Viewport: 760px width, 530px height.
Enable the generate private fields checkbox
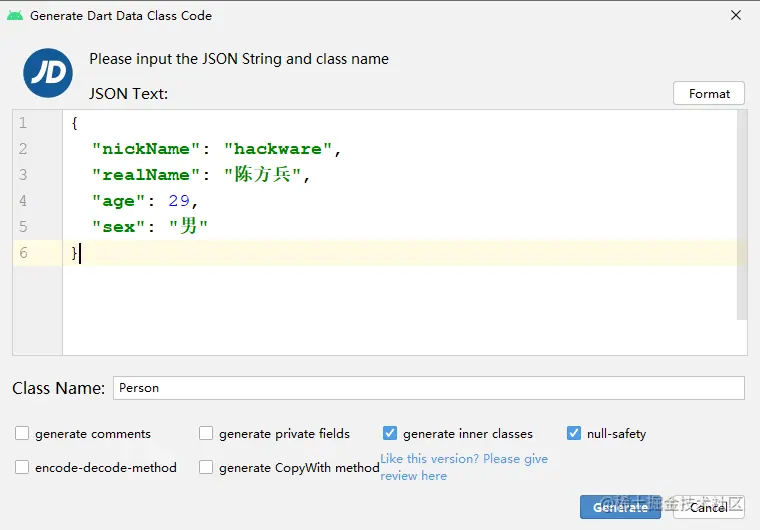(206, 433)
